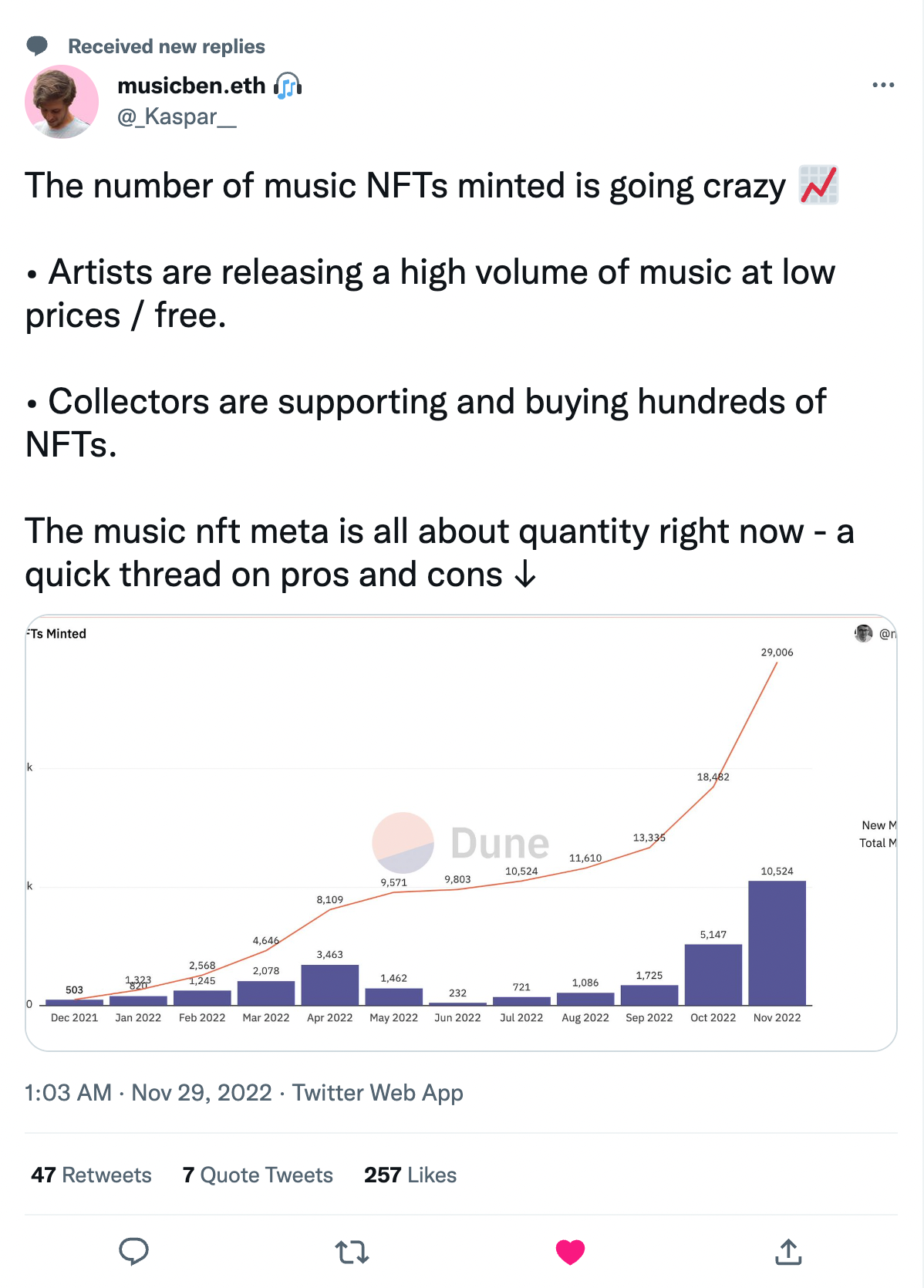The height and width of the screenshot is (1288, 924).
Task: View the 7 Quote Tweets list
Action: pyautogui.click(x=258, y=1175)
